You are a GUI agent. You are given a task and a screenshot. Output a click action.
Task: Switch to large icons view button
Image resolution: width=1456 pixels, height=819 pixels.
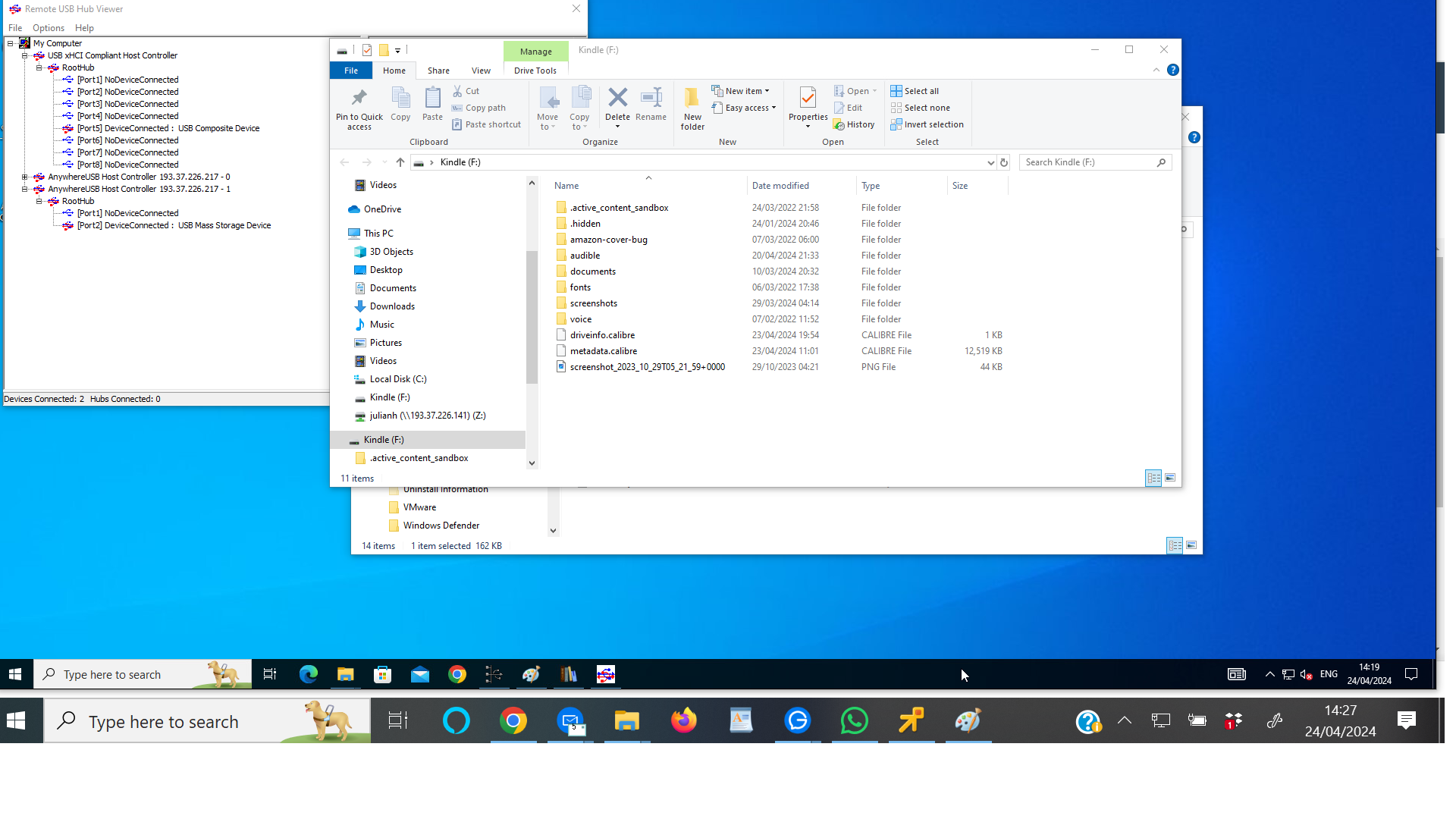[x=1170, y=478]
